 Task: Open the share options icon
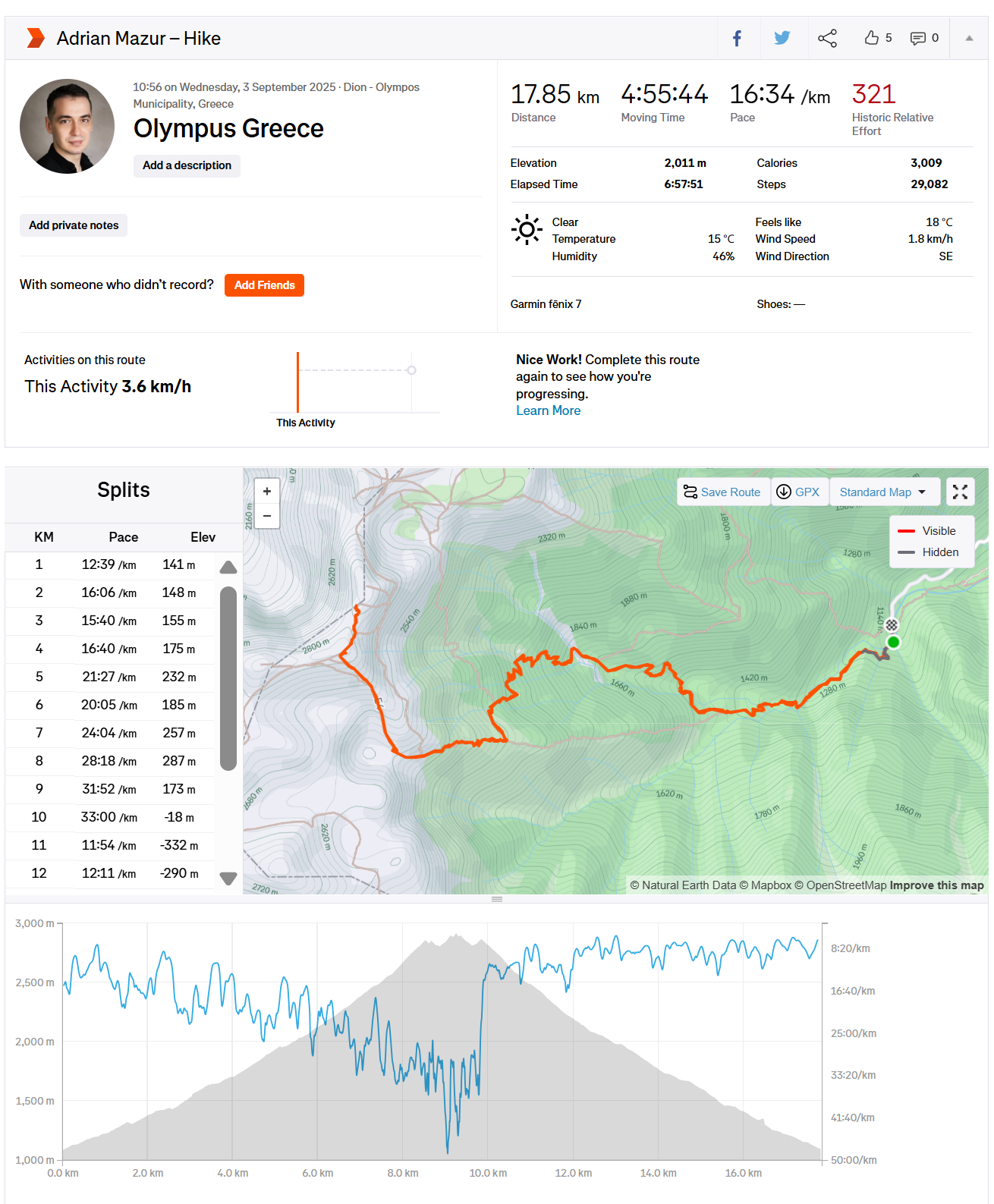point(826,38)
